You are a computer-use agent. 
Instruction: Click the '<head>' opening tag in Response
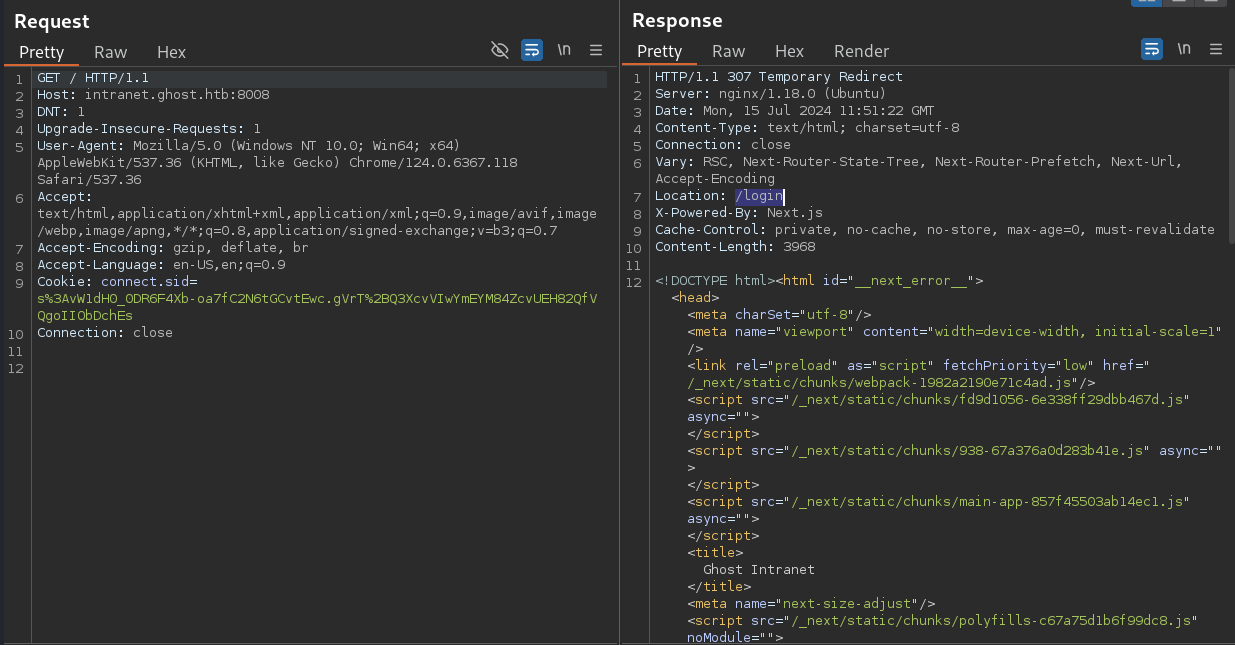pos(695,298)
